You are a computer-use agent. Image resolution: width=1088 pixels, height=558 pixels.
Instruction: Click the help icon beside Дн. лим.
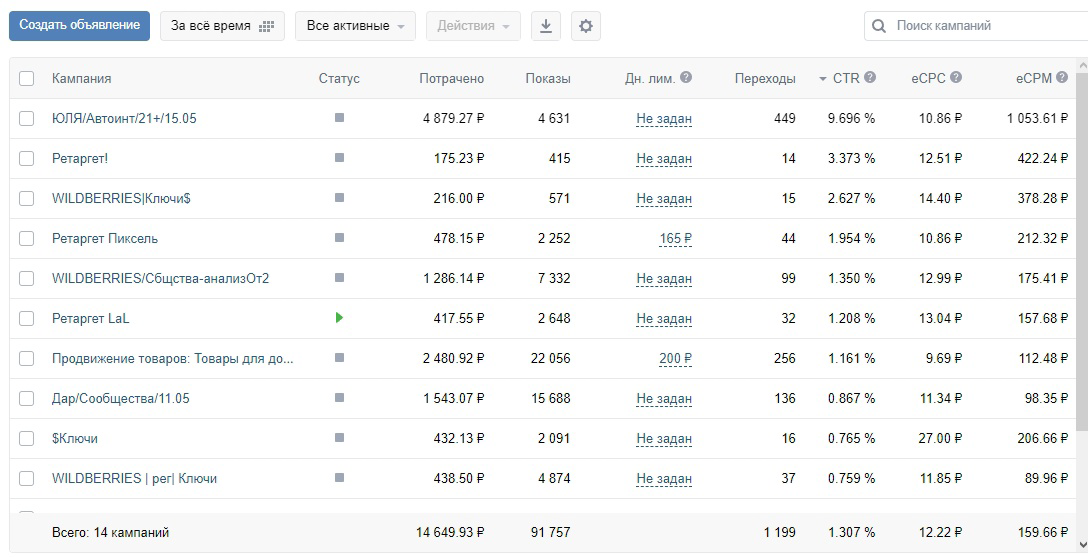click(686, 78)
